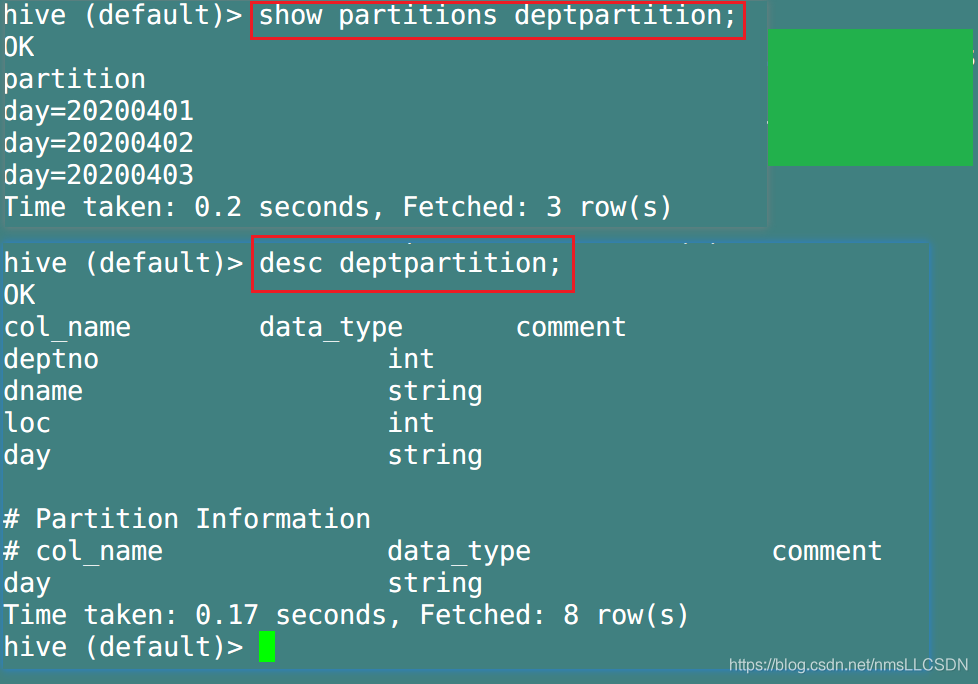Click the 'desc deptpartition;' command text
The height and width of the screenshot is (684, 978).
[x=410, y=264]
